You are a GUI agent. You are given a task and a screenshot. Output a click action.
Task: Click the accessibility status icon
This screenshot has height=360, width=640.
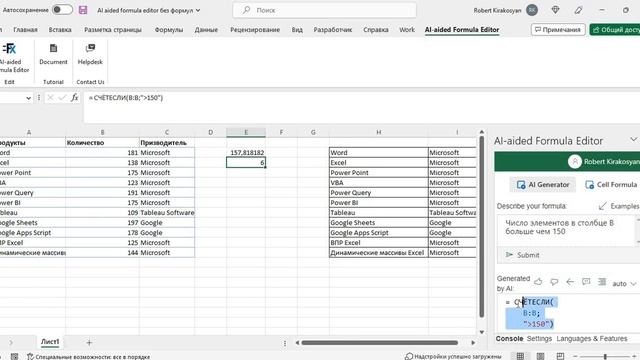(x=30, y=356)
